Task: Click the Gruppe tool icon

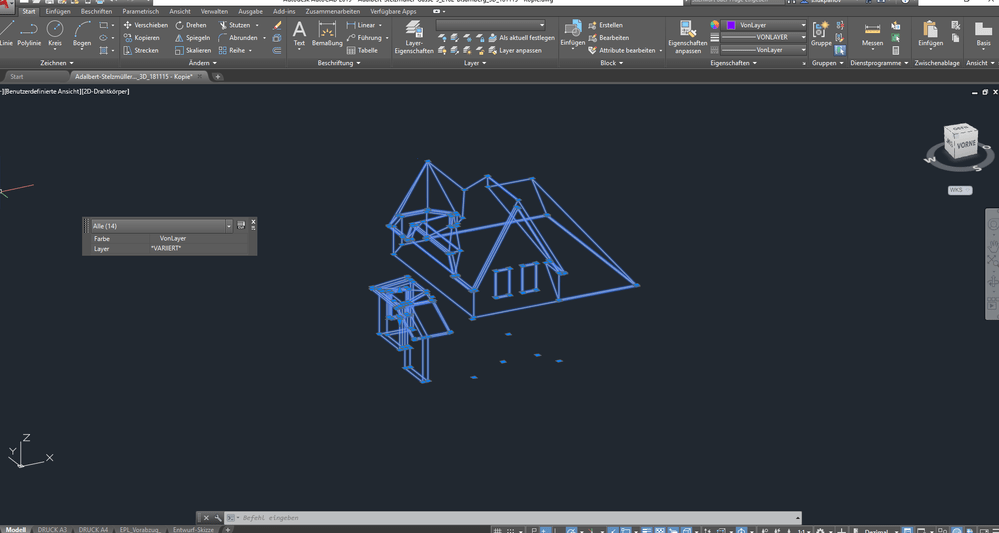Action: [x=821, y=33]
